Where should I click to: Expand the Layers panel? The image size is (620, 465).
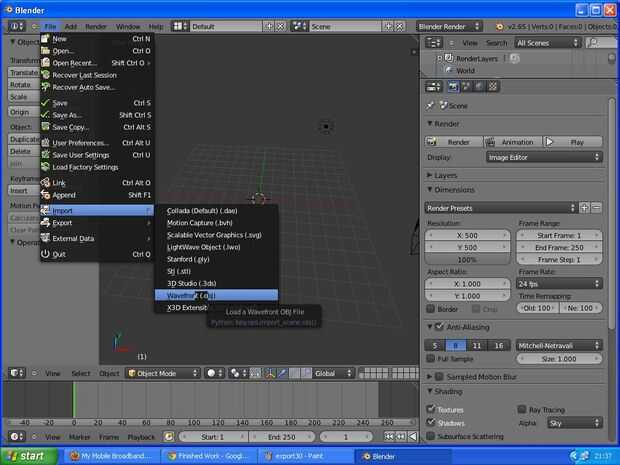pos(430,175)
